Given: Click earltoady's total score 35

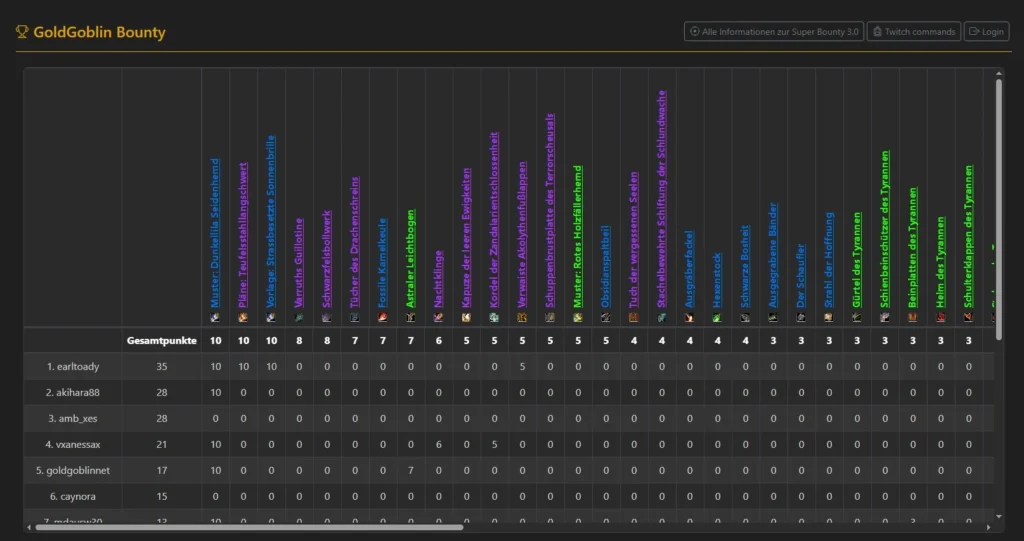Looking at the screenshot, I should coord(161,367).
